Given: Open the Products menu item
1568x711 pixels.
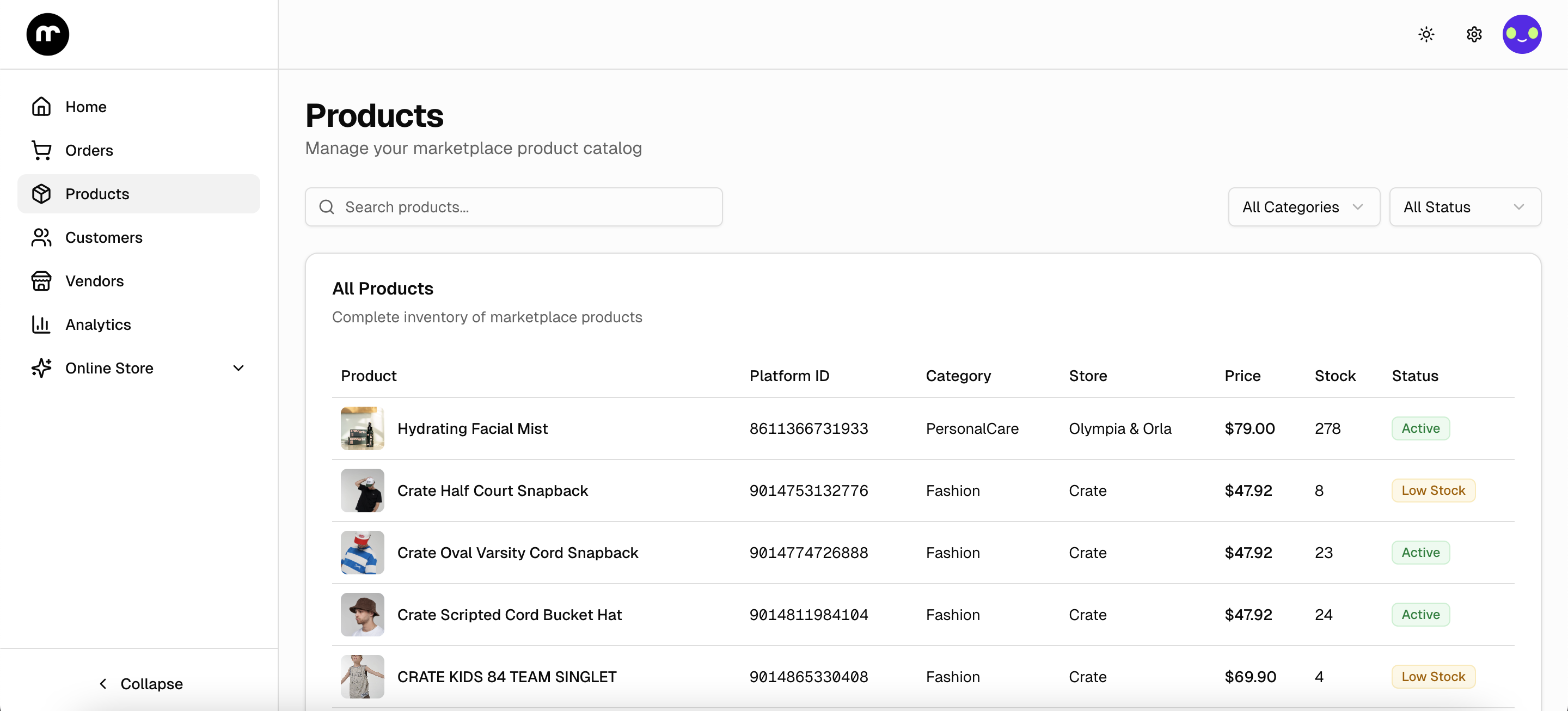Looking at the screenshot, I should 97,194.
